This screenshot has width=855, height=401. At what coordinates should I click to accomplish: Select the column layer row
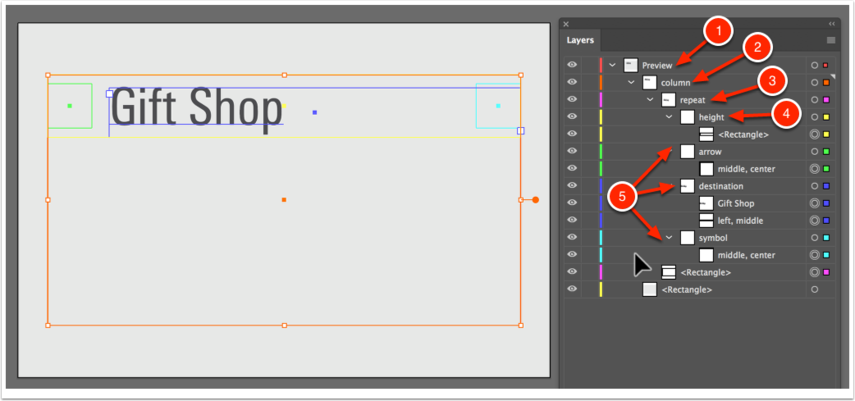pyautogui.click(x=700, y=82)
